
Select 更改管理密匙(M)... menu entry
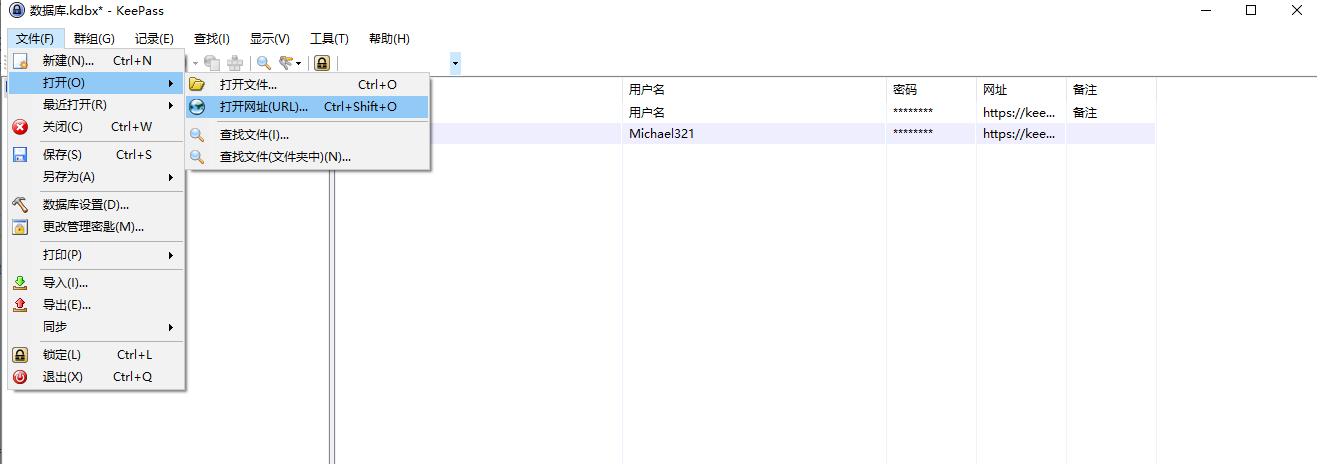pyautogui.click(x=97, y=227)
